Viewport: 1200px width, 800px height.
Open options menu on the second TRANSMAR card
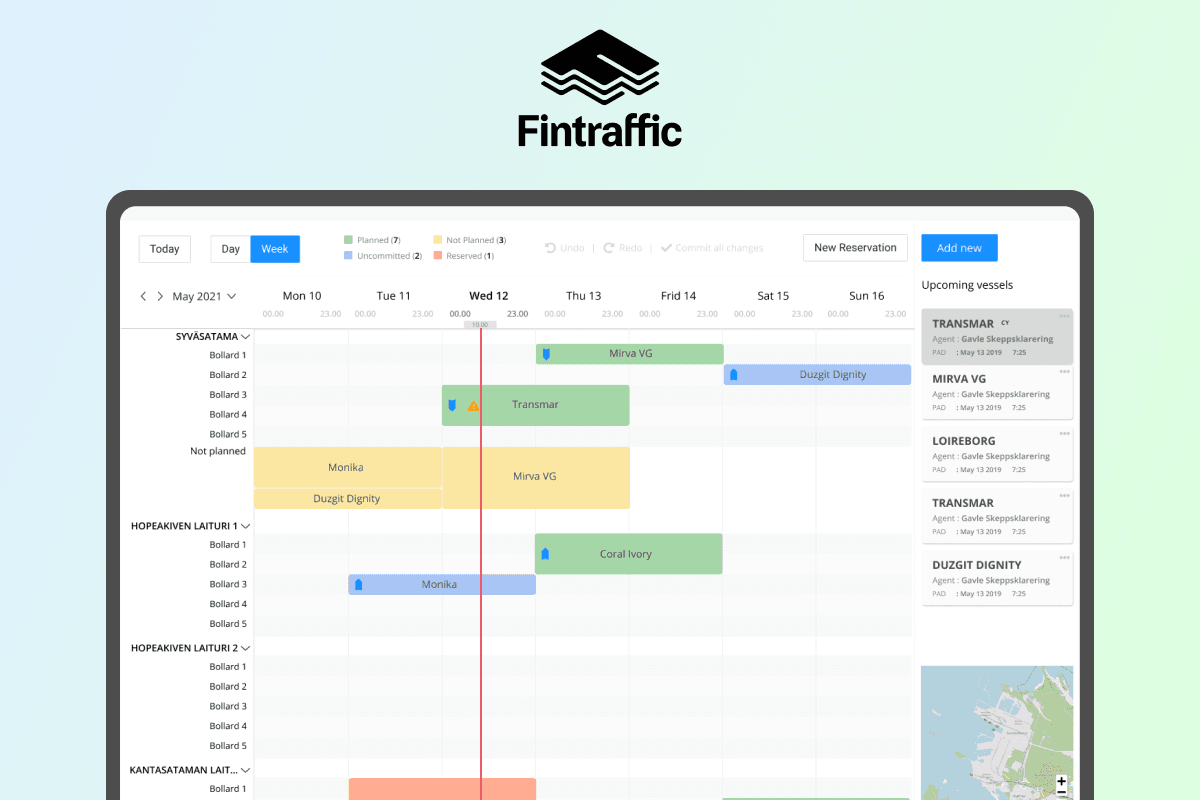(x=1064, y=496)
